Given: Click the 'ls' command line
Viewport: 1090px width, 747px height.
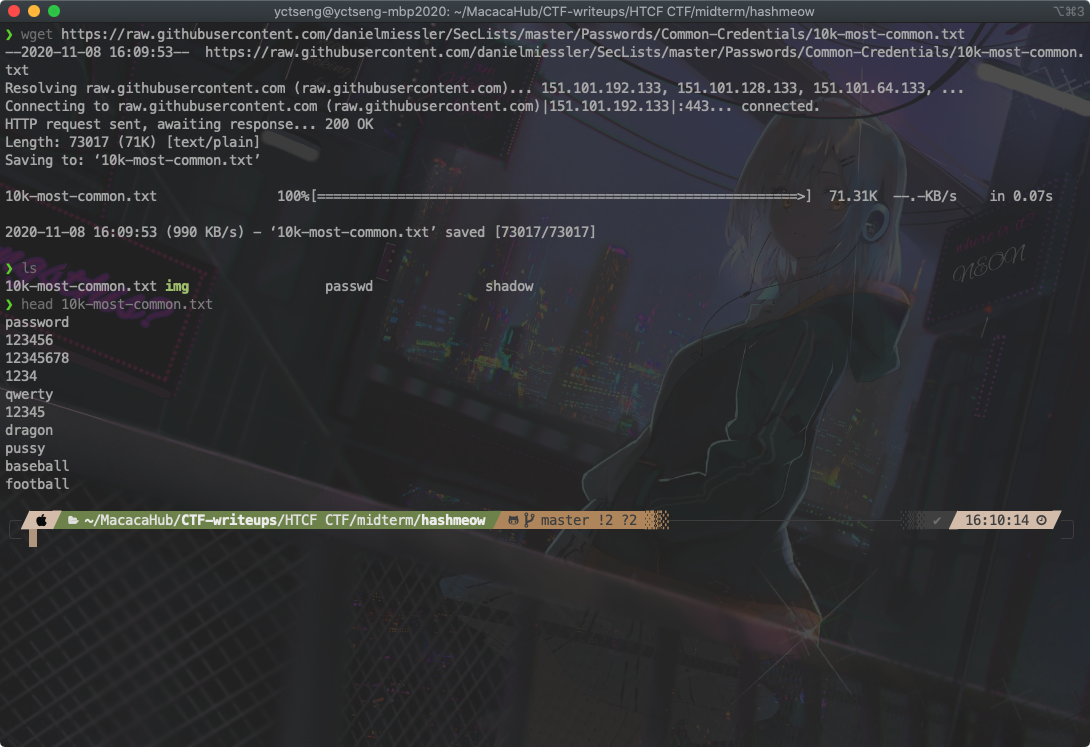Looking at the screenshot, I should pos(29,268).
